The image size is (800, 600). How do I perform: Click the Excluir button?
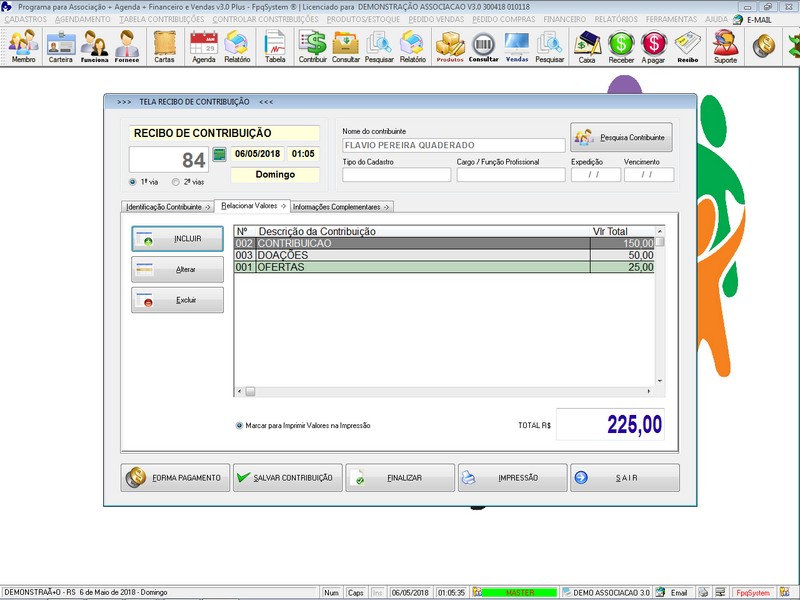click(x=177, y=300)
